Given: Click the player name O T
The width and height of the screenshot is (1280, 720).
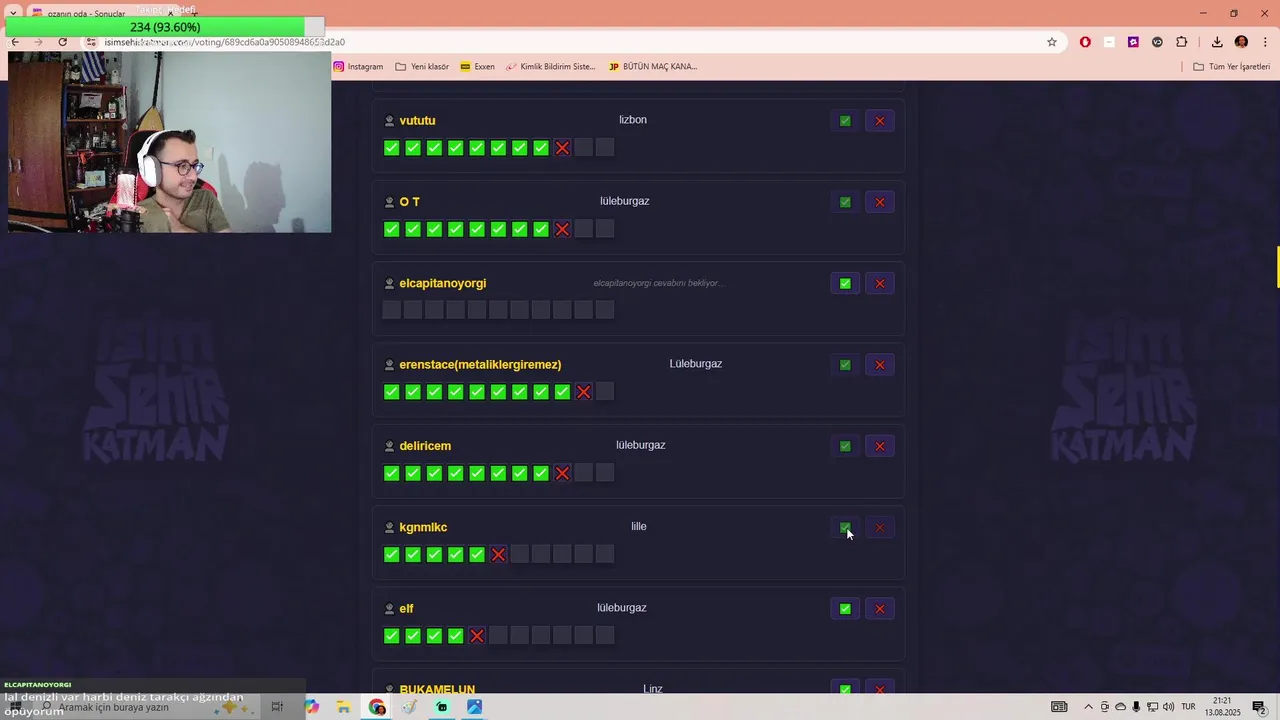Looking at the screenshot, I should (x=409, y=202).
